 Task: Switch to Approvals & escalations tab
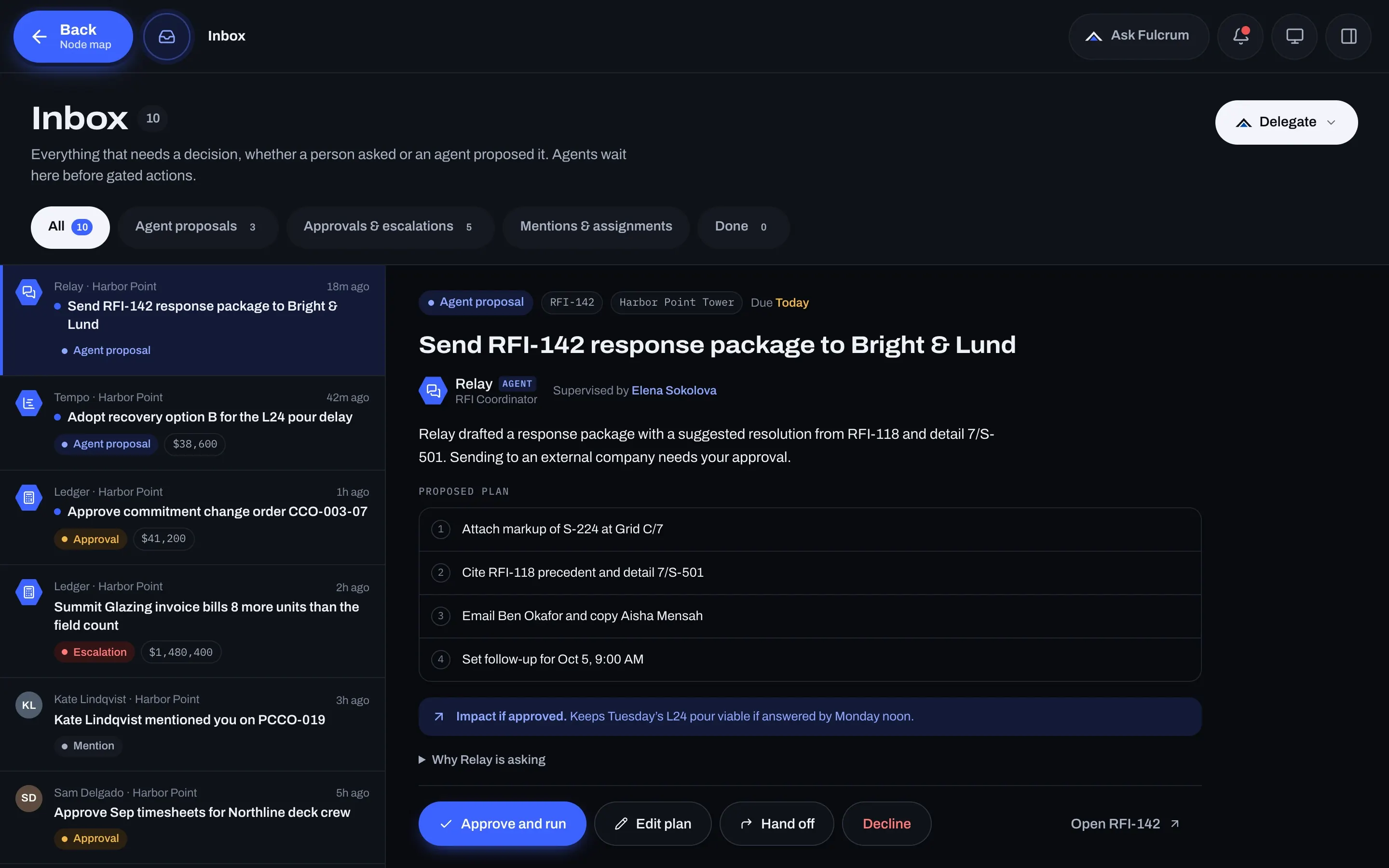coord(389,227)
